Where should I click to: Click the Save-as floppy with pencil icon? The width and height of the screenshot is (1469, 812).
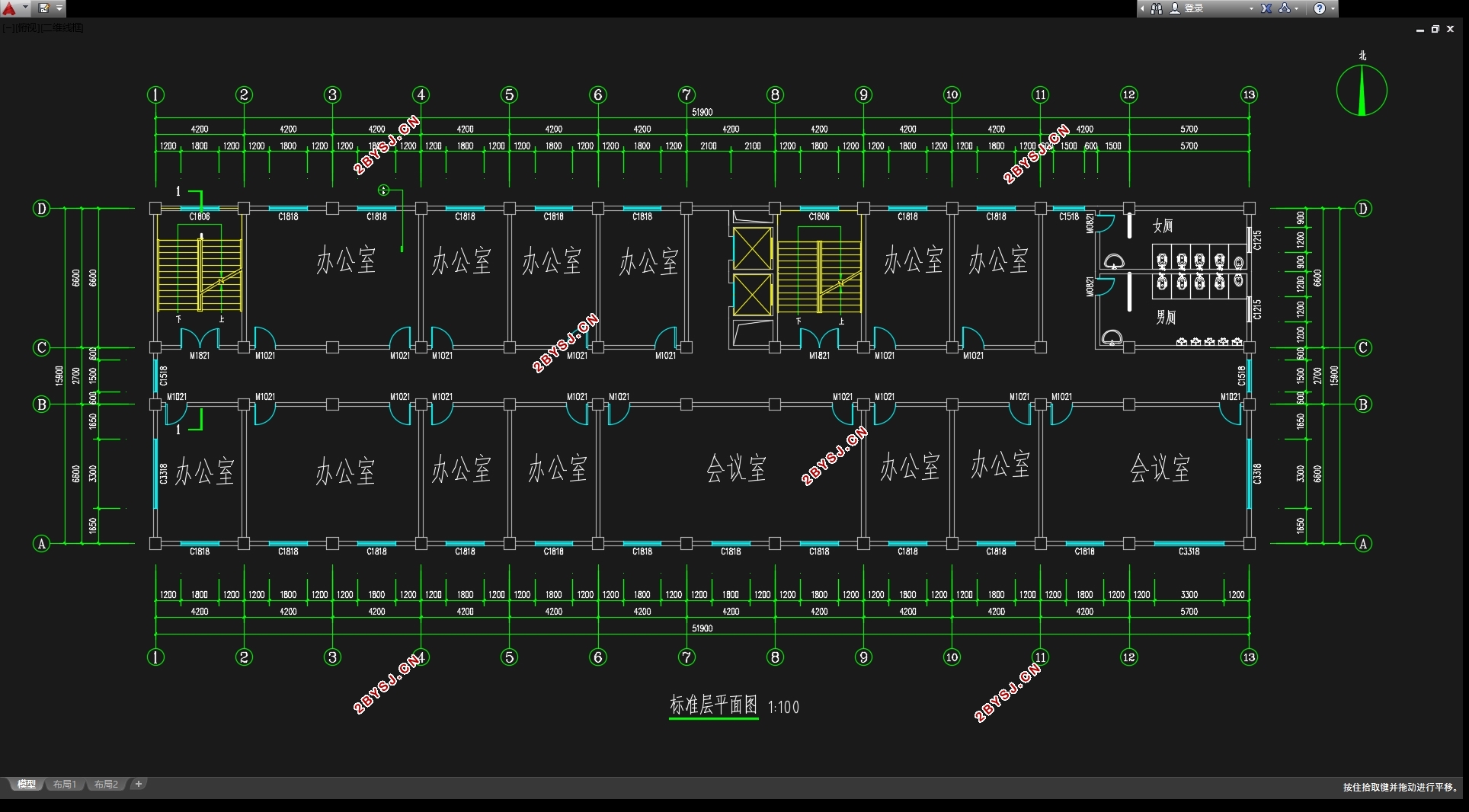tap(44, 8)
